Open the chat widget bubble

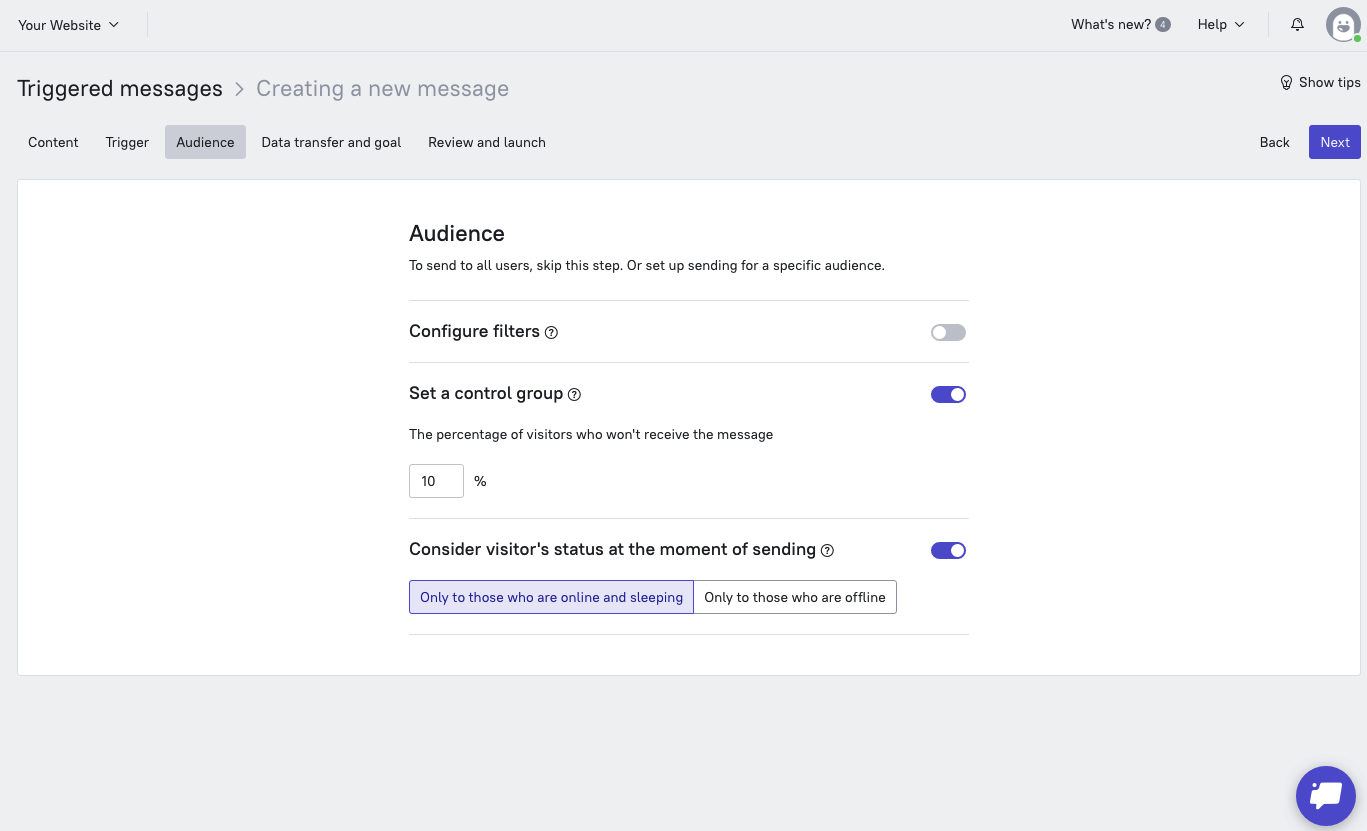coord(1325,796)
